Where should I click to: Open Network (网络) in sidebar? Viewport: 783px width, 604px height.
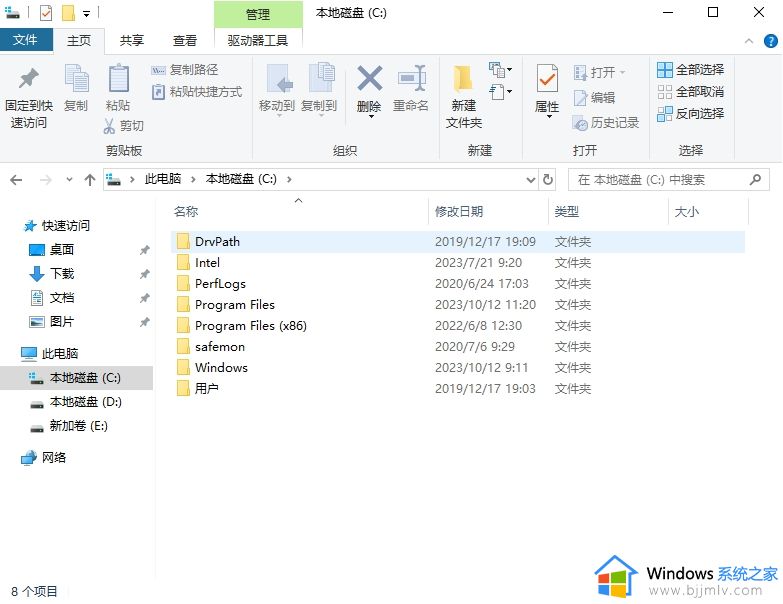point(44,458)
